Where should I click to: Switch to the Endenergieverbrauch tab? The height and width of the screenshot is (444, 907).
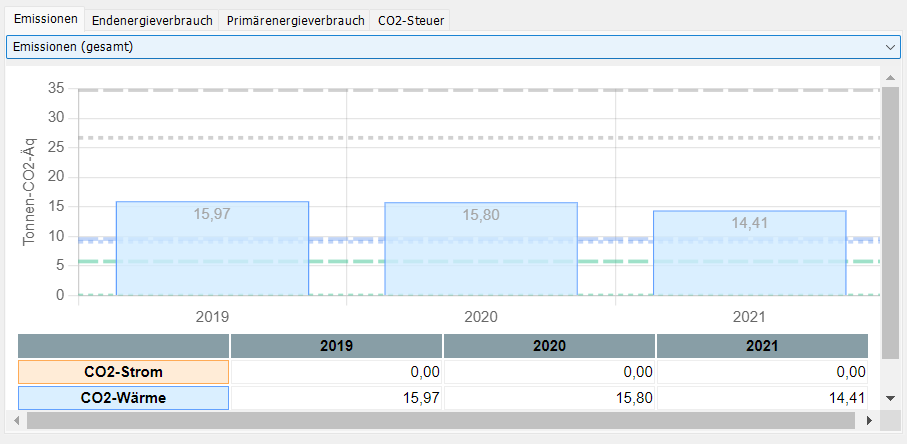click(152, 20)
